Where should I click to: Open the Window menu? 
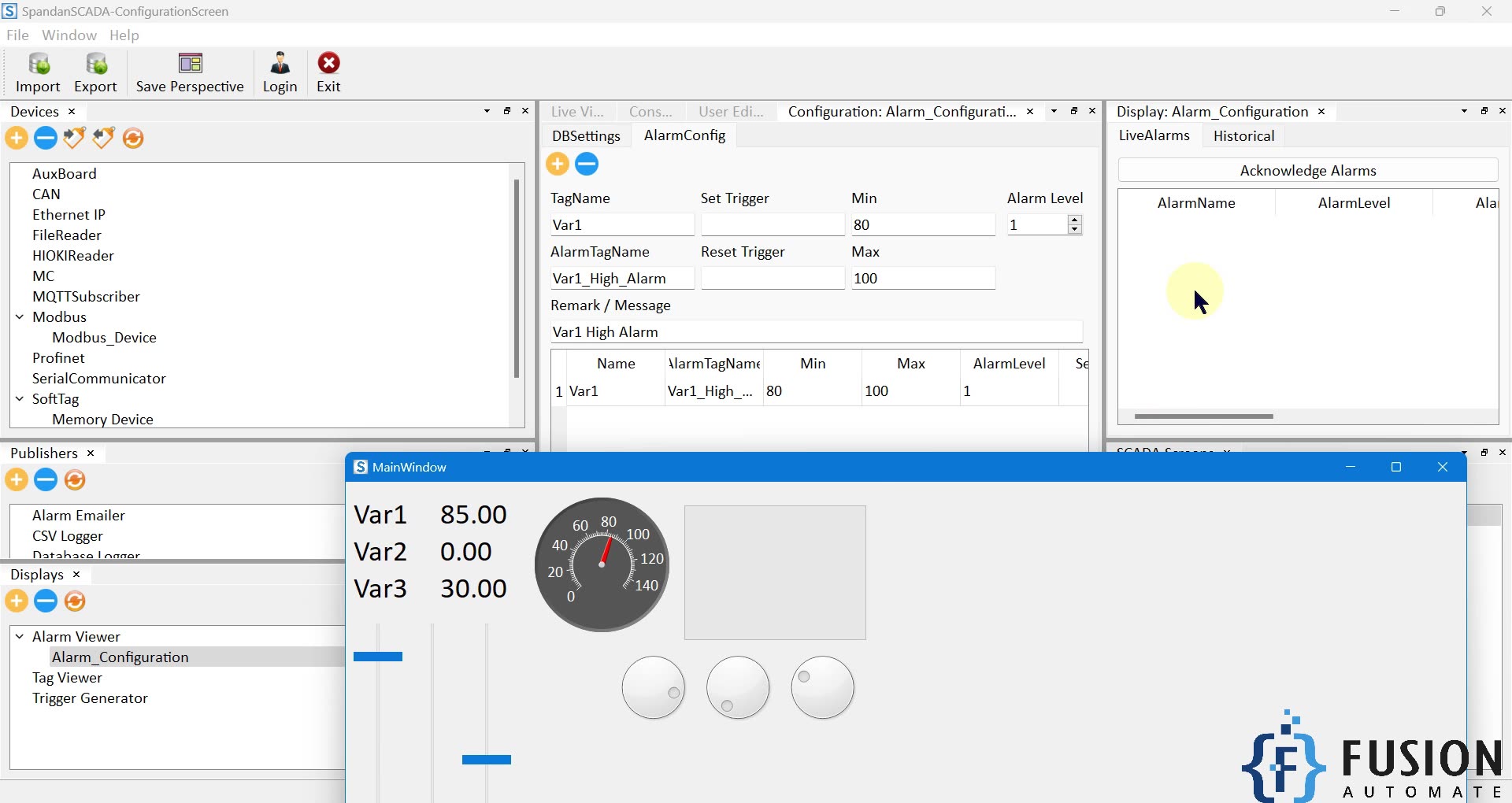click(x=69, y=35)
